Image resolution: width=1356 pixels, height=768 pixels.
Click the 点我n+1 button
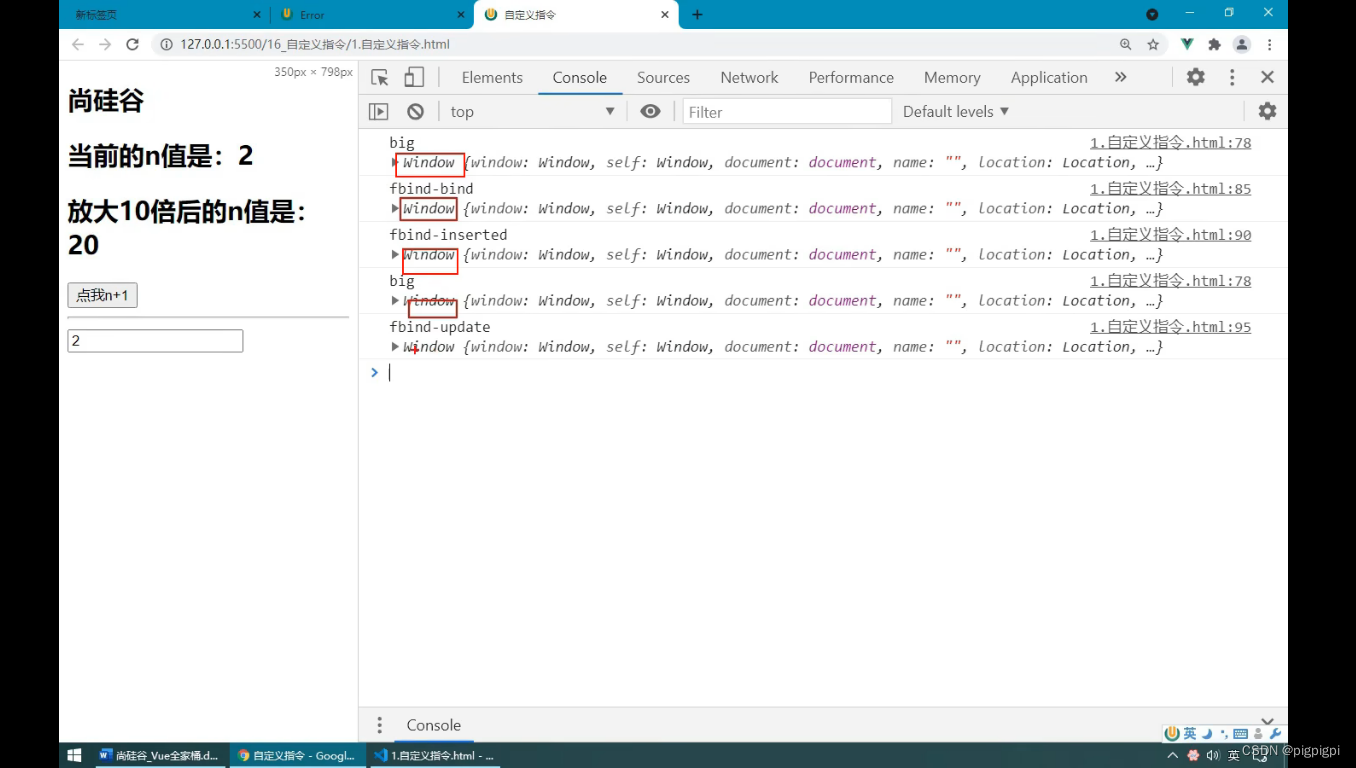[102, 295]
